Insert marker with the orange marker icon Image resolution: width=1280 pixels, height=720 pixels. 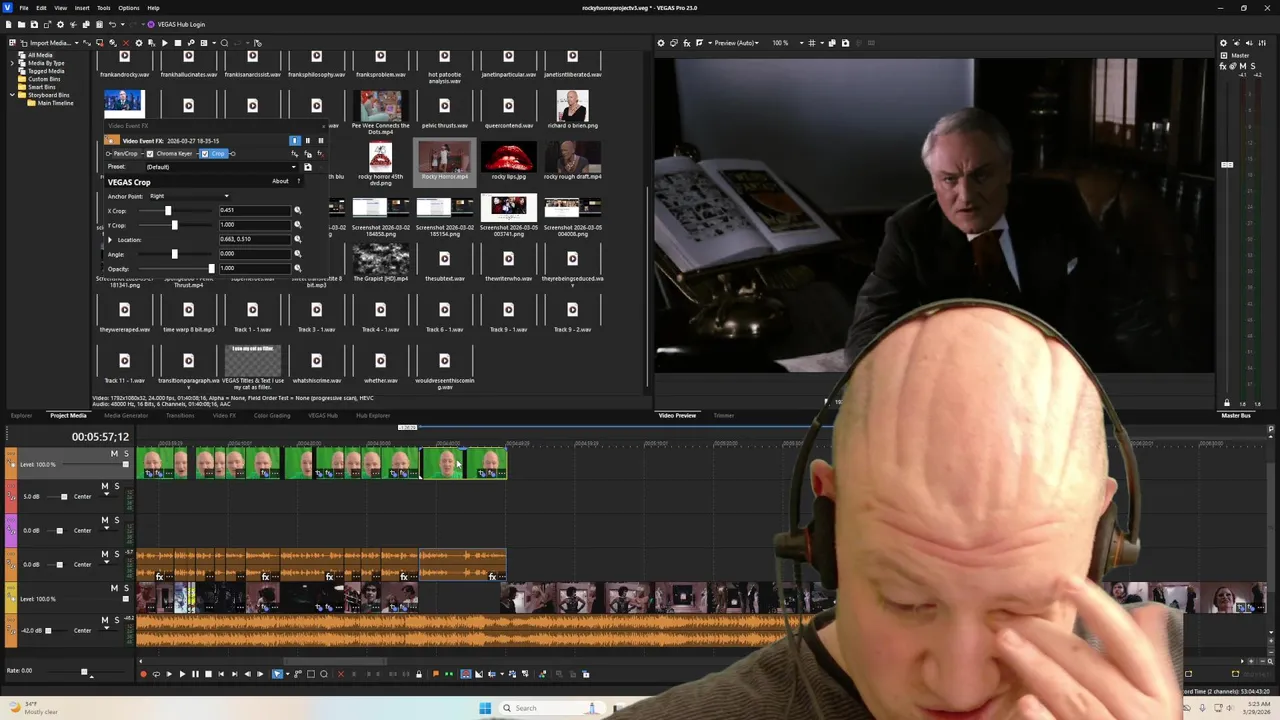(x=436, y=674)
